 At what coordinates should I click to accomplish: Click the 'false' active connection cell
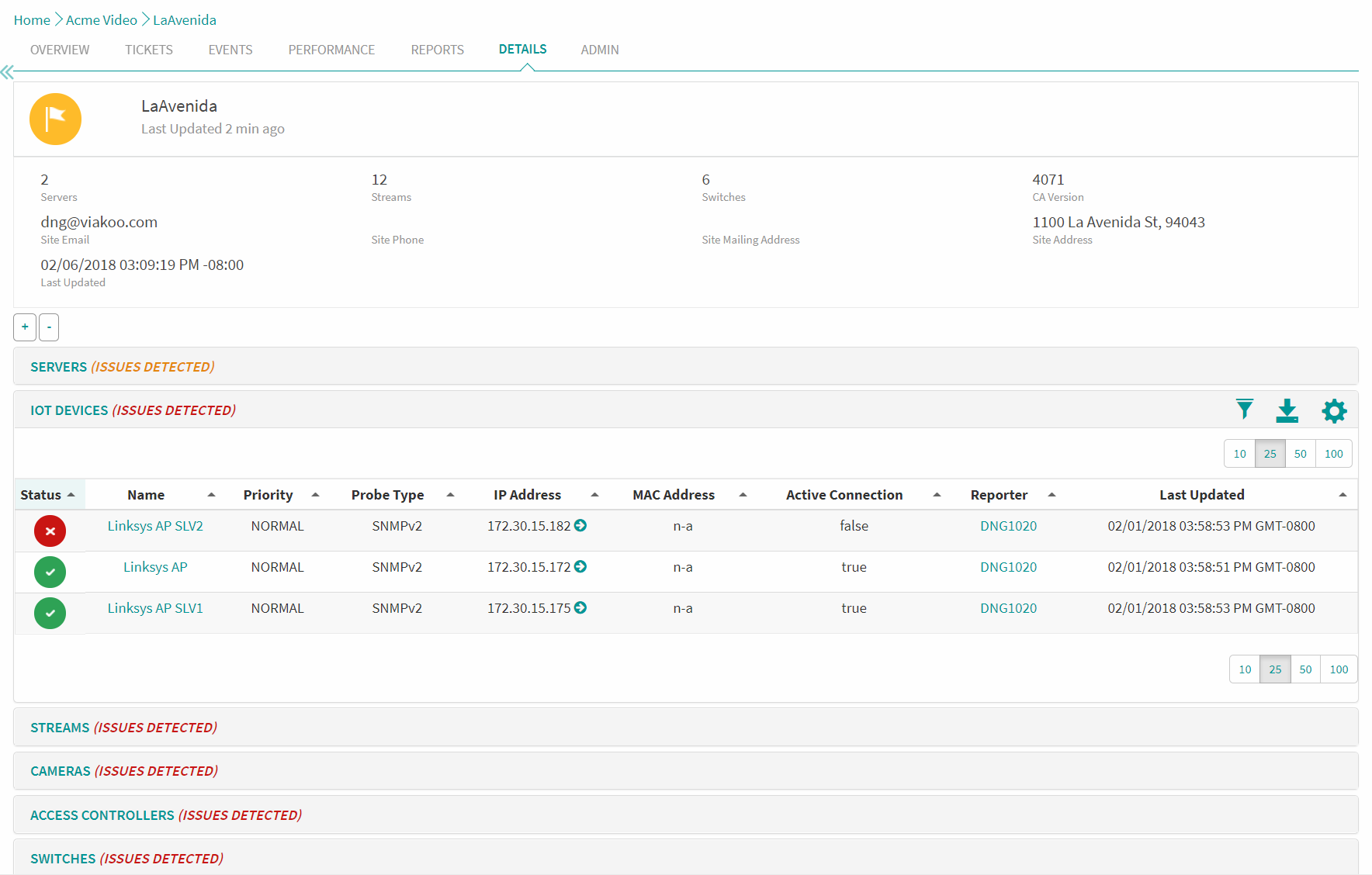tap(854, 526)
